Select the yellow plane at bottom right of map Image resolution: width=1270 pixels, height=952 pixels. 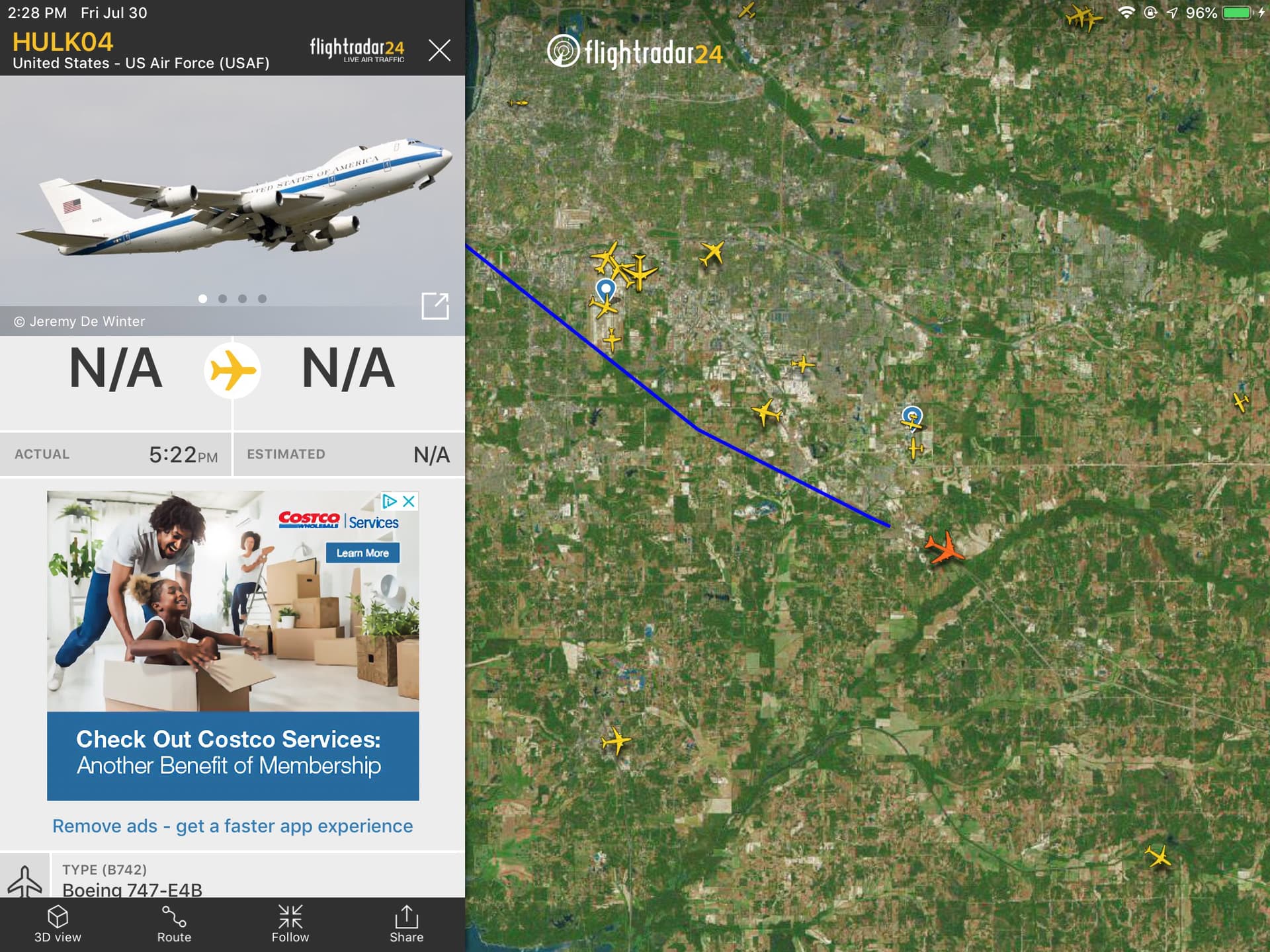pyautogui.click(x=1158, y=857)
